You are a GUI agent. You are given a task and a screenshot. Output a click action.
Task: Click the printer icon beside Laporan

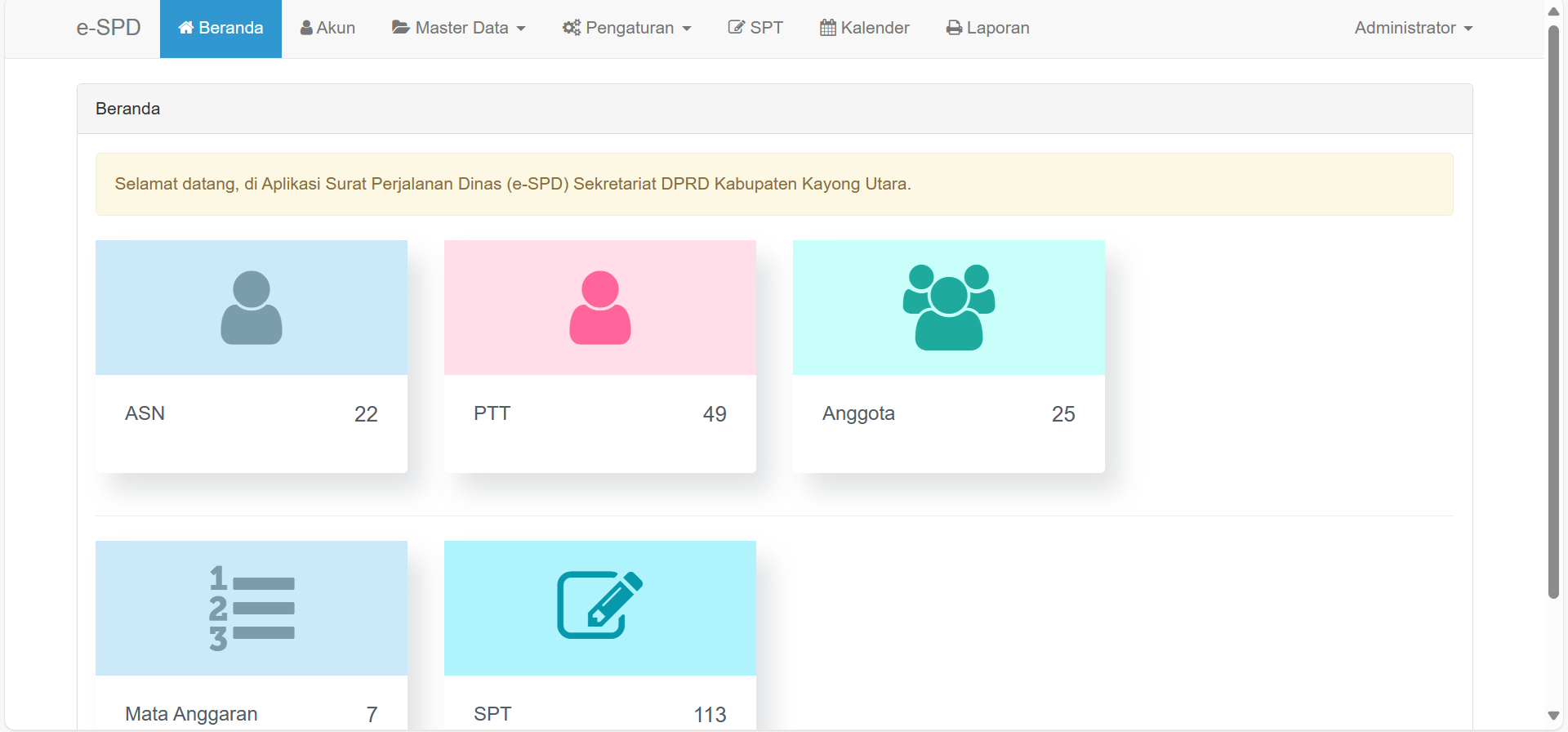pos(954,28)
